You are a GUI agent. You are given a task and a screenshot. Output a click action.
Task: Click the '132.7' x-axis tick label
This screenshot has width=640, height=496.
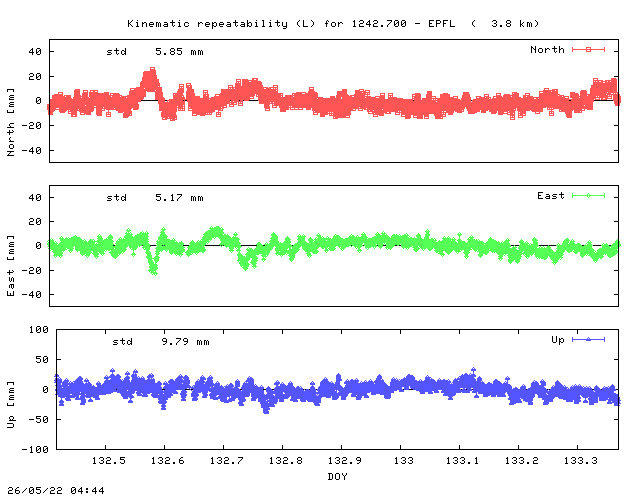click(x=227, y=460)
